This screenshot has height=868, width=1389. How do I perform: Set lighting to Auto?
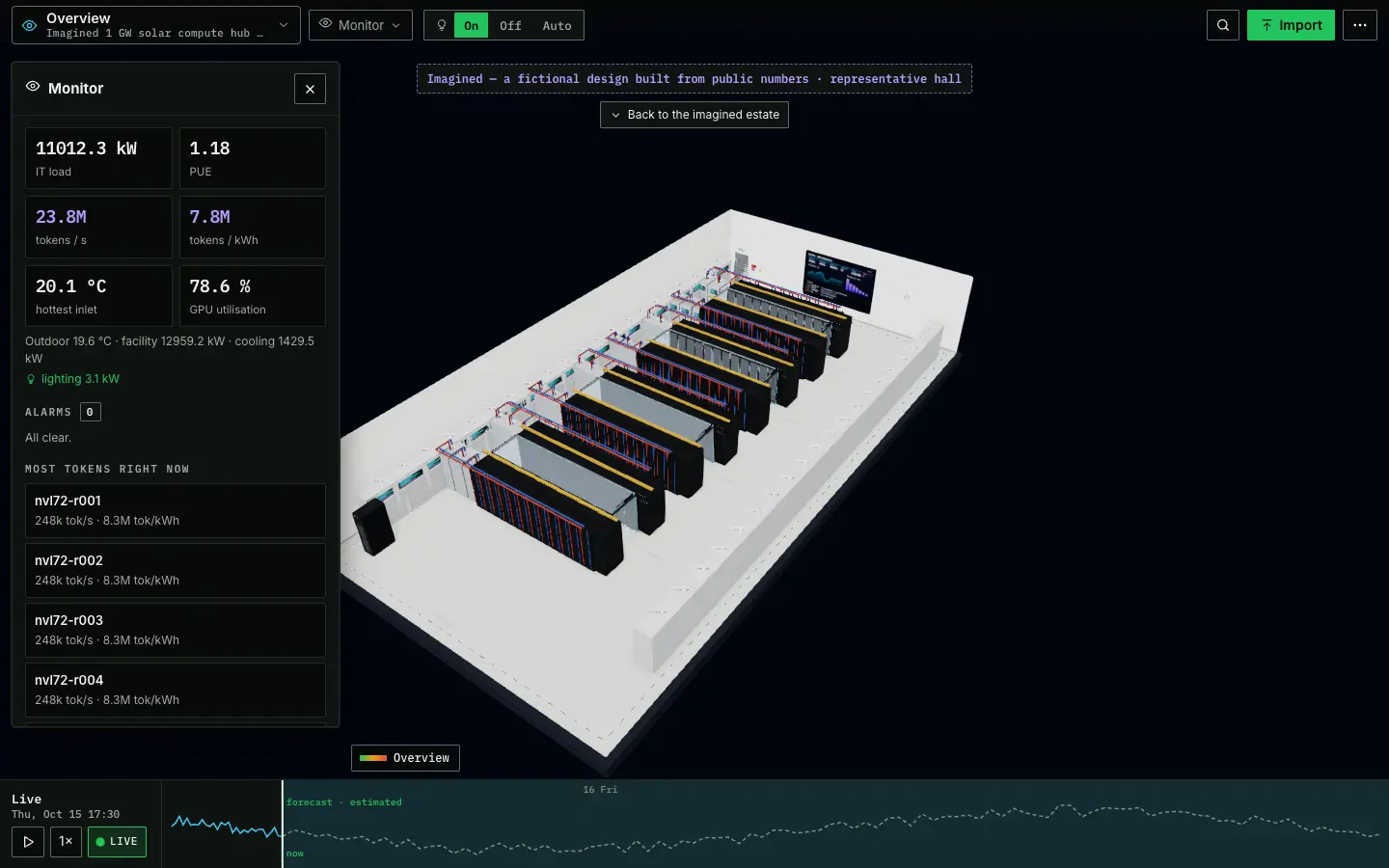click(557, 25)
